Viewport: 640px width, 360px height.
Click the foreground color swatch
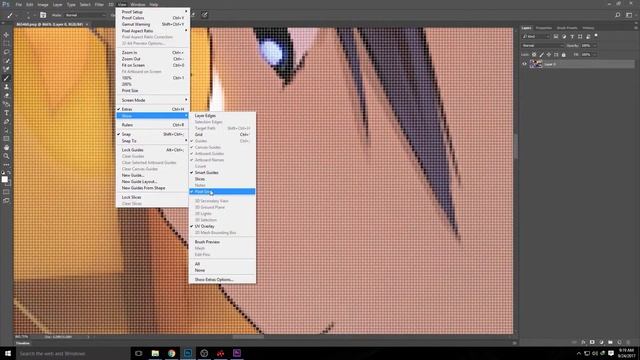[x=4, y=179]
